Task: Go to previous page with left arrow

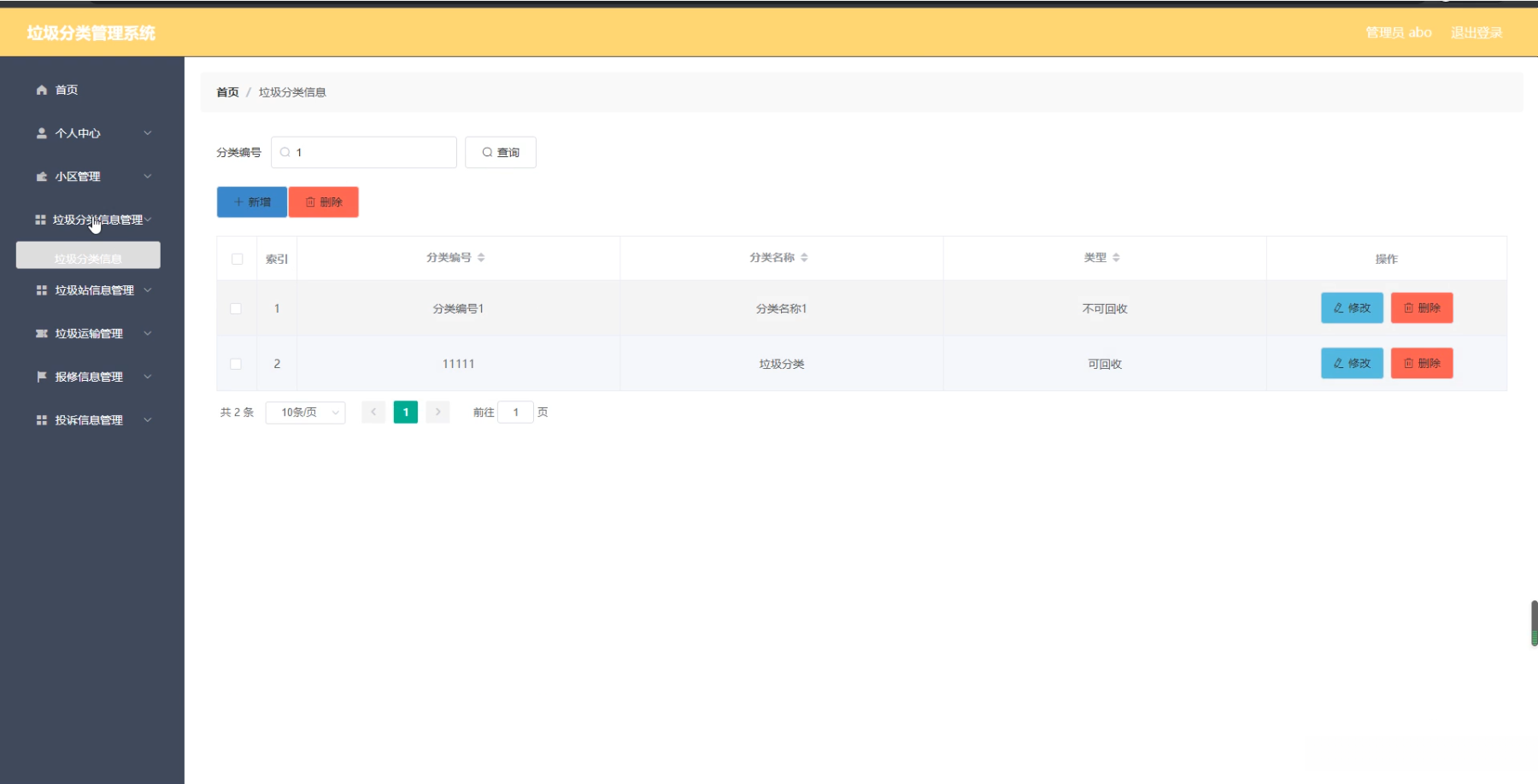Action: (x=373, y=412)
